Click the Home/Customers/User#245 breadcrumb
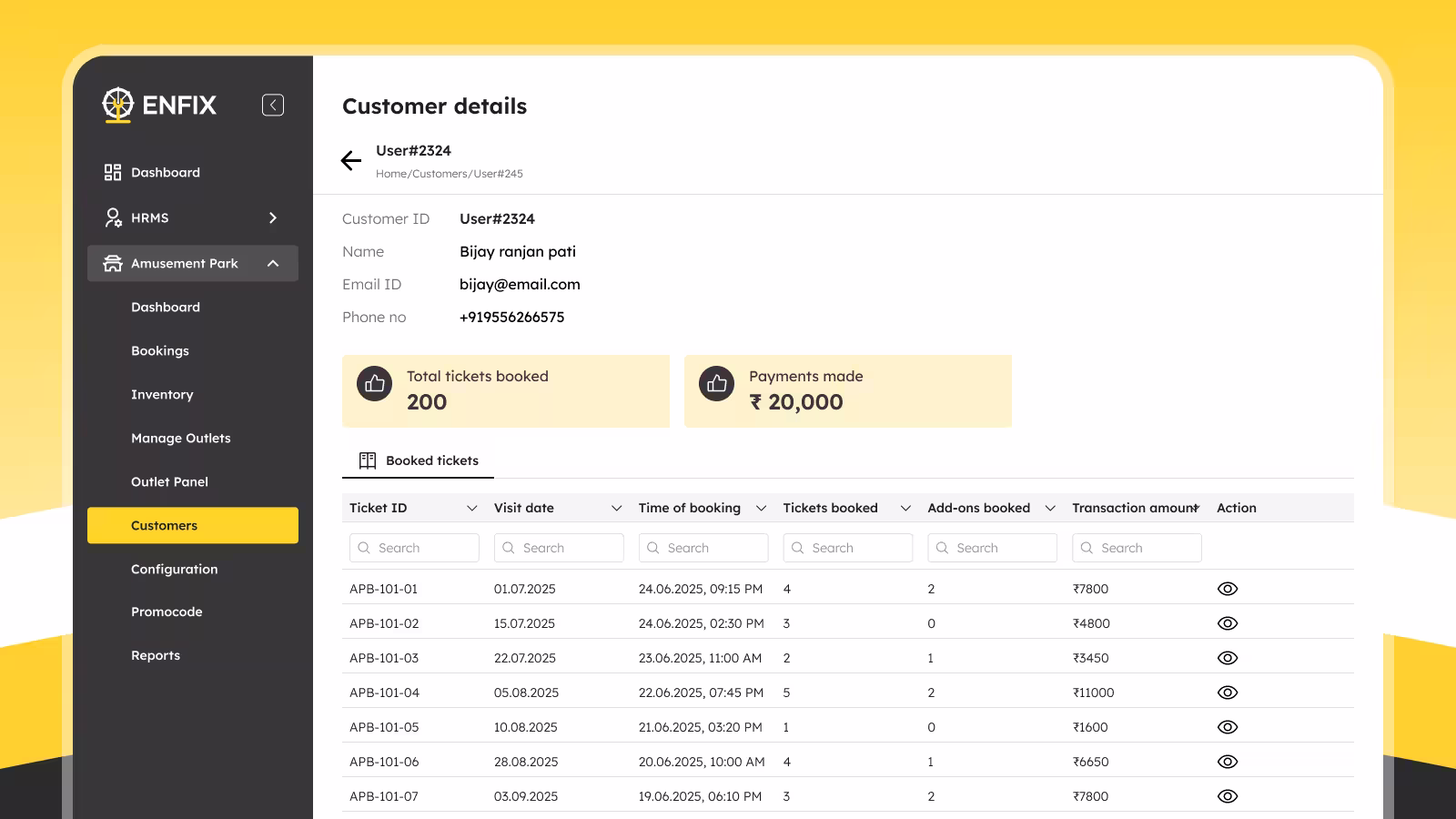Viewport: 1456px width, 819px height. (x=450, y=174)
